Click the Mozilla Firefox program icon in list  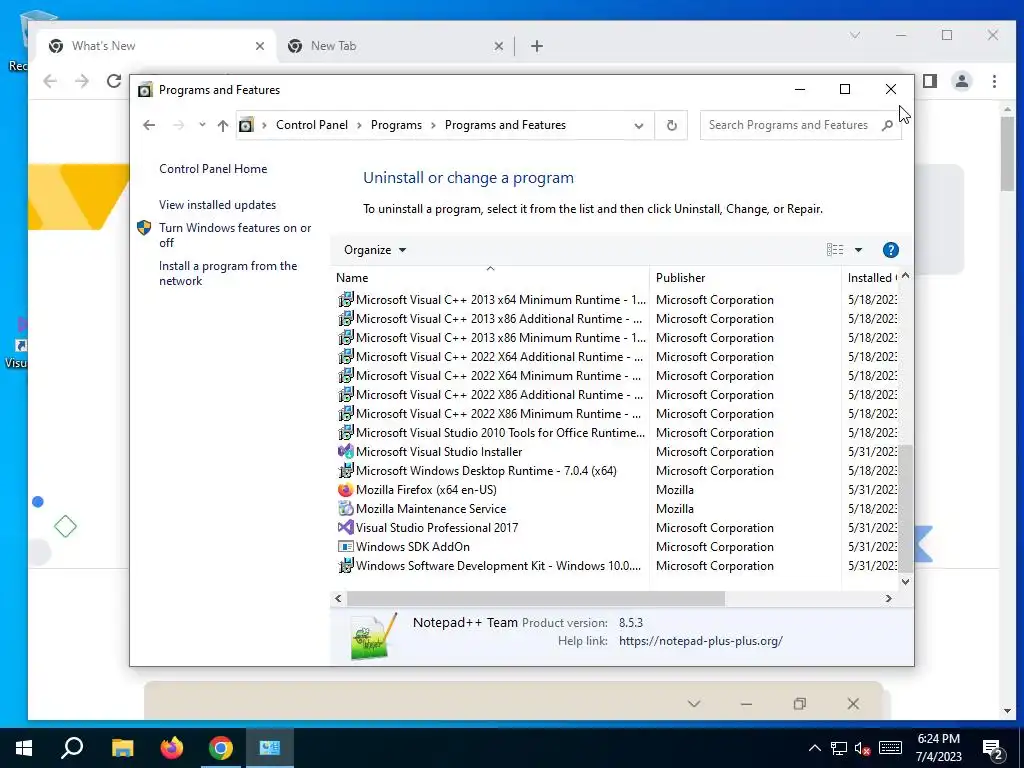pos(345,489)
